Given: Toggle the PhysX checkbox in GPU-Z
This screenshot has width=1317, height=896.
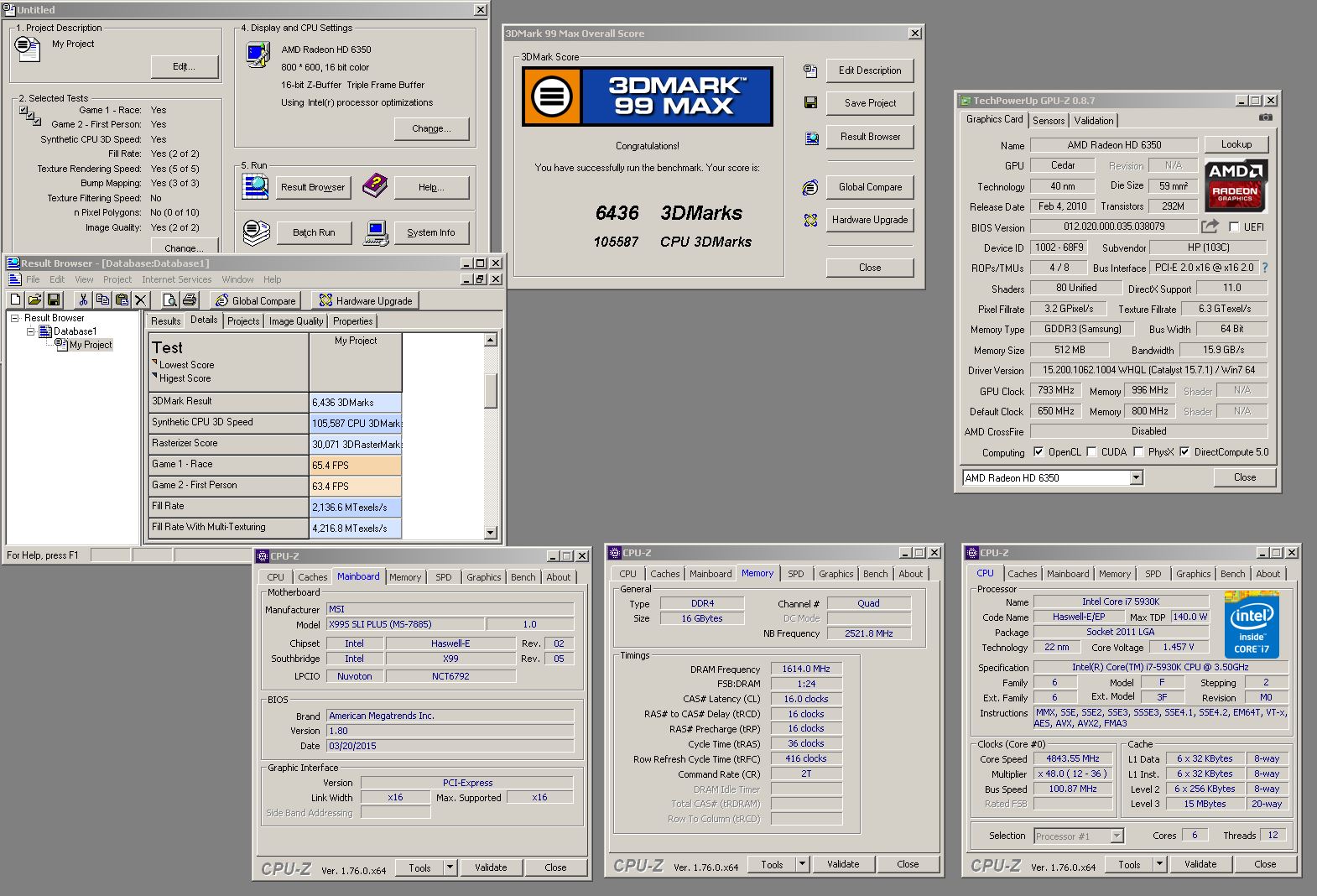Looking at the screenshot, I should (x=1138, y=451).
